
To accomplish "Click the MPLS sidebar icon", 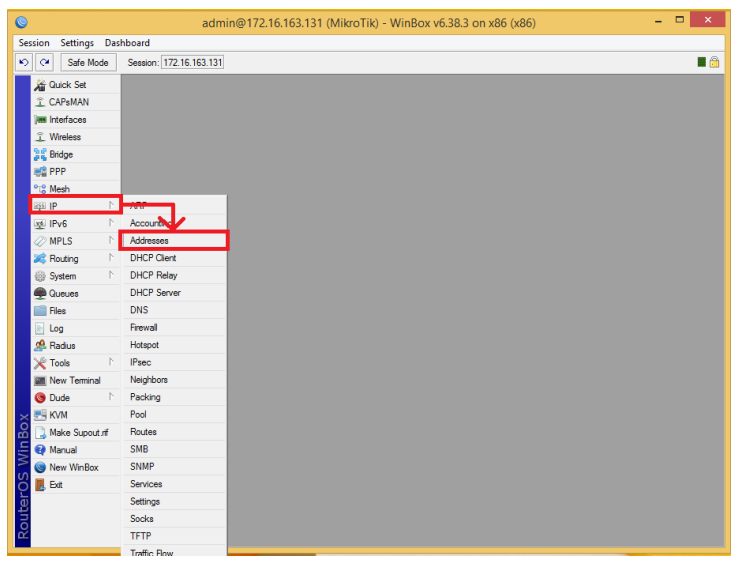I will [x=40, y=241].
